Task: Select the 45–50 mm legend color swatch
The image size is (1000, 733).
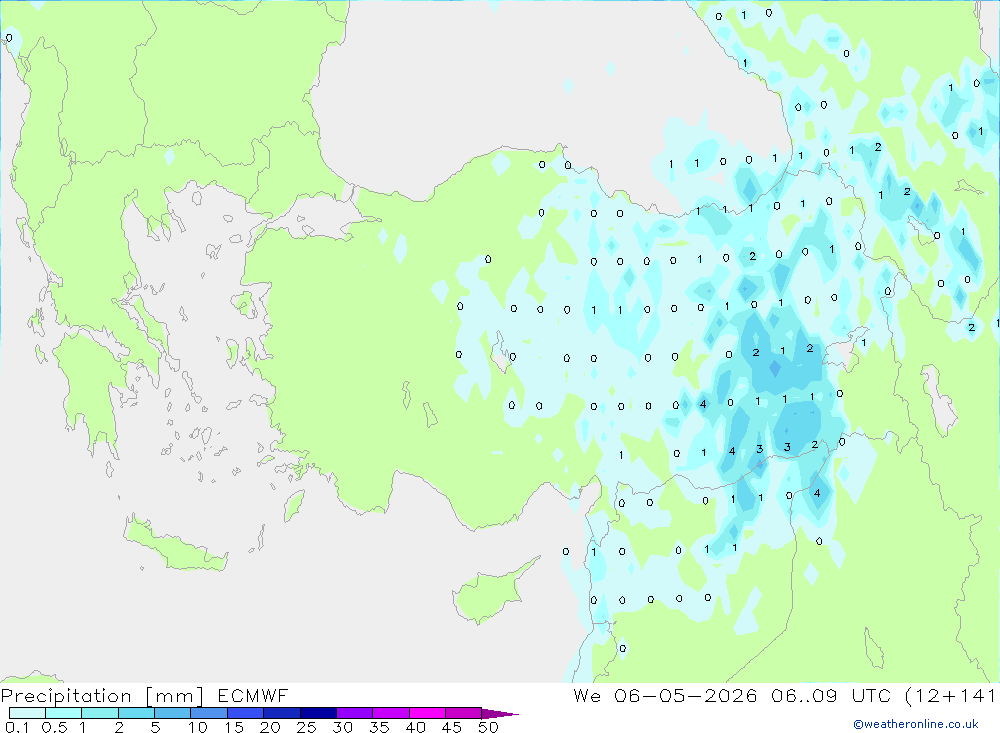Action: (x=464, y=713)
